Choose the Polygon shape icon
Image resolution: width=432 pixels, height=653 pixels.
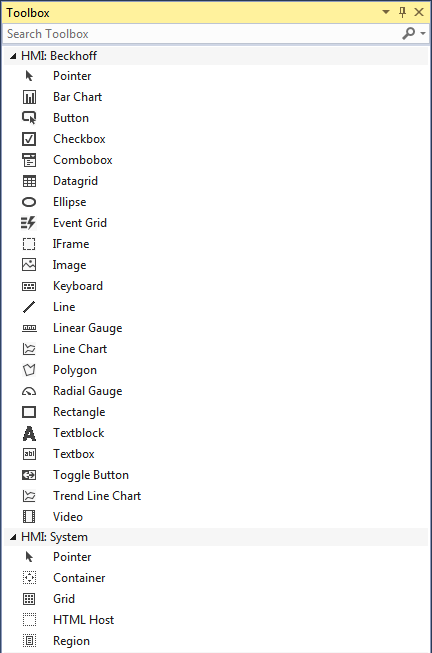(x=29, y=370)
